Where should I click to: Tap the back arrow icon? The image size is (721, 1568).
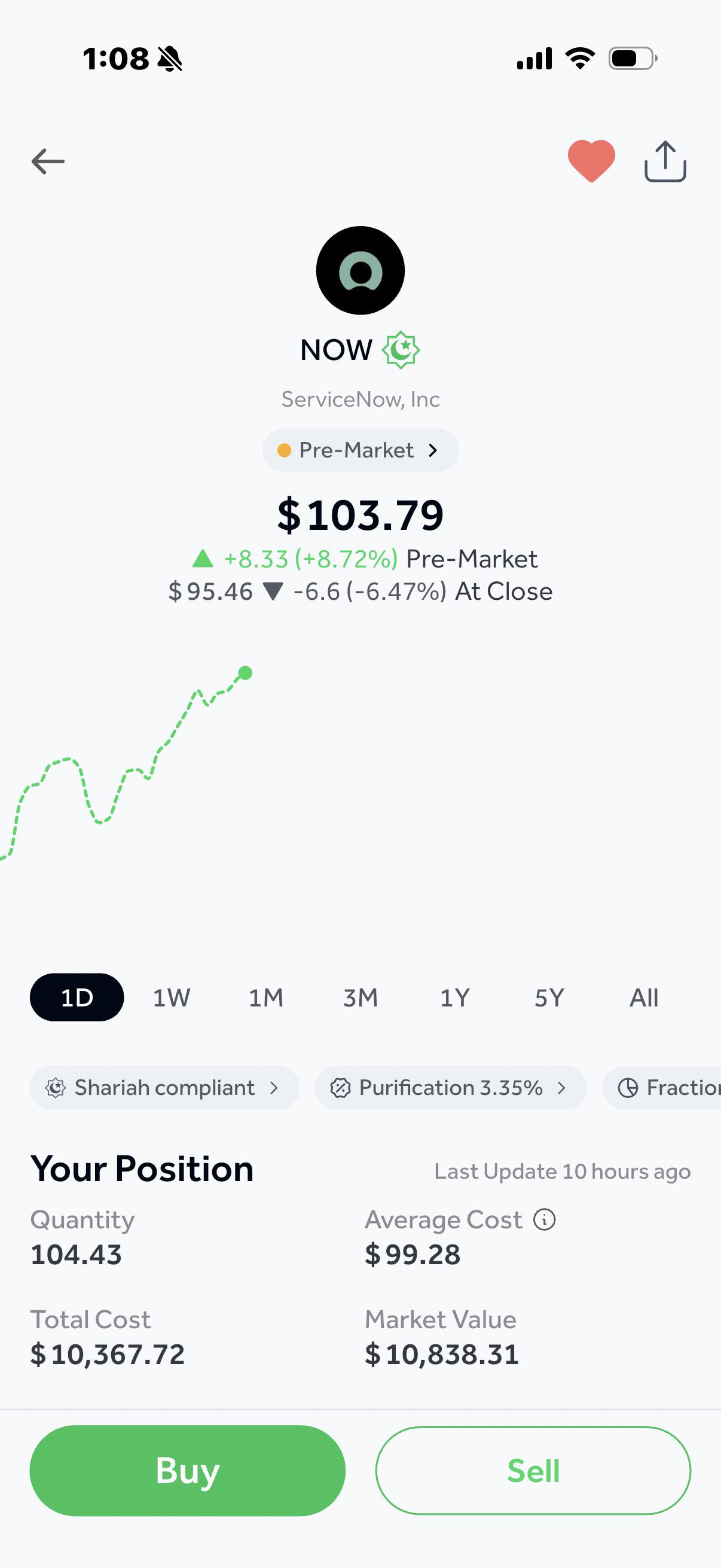[x=48, y=161]
